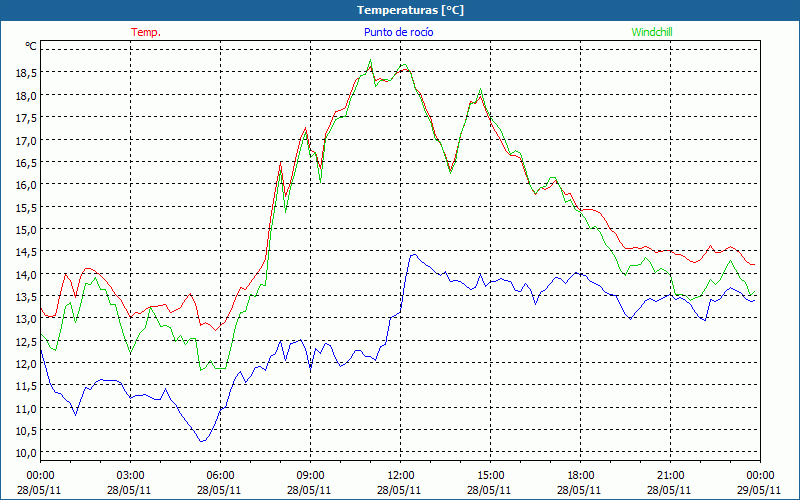Click the 13,0 y-axis value
This screenshot has height=500, width=800.
tap(26, 319)
